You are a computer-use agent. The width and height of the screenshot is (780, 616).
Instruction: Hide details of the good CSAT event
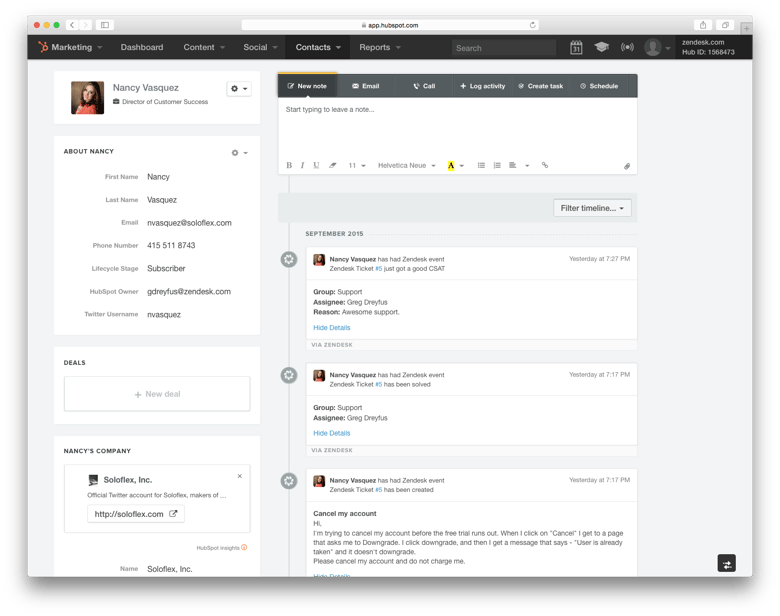[x=332, y=327]
